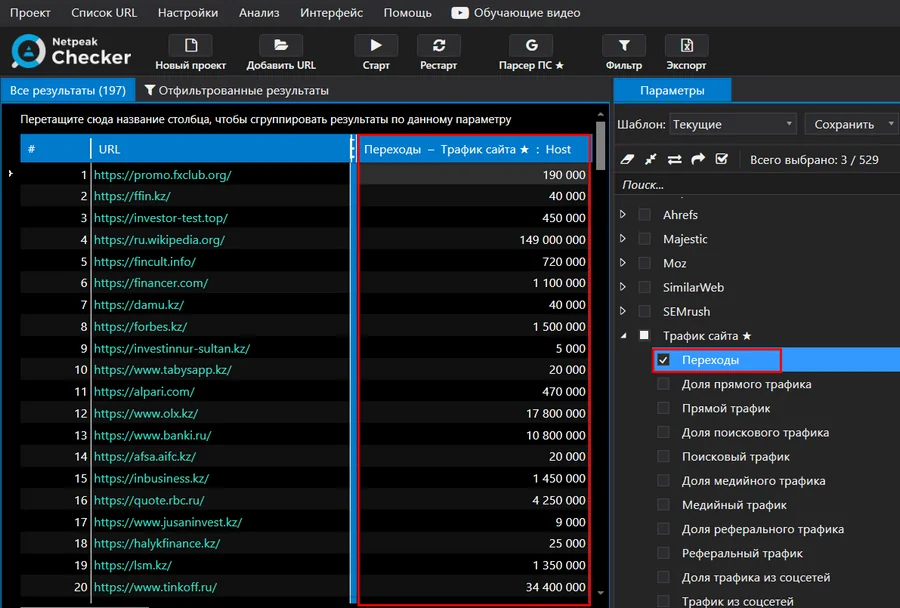Start the analysis with the Старт button
Screen dimensions: 900x608
376,45
